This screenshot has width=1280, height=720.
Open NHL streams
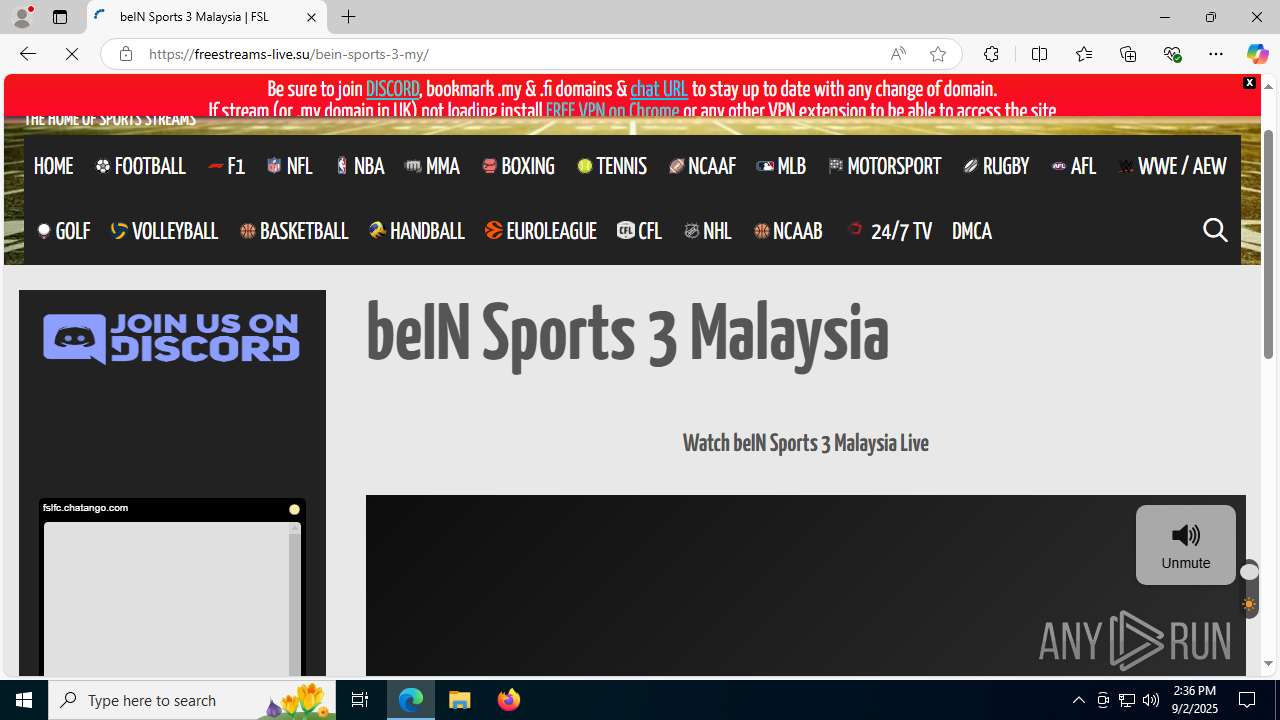708,231
